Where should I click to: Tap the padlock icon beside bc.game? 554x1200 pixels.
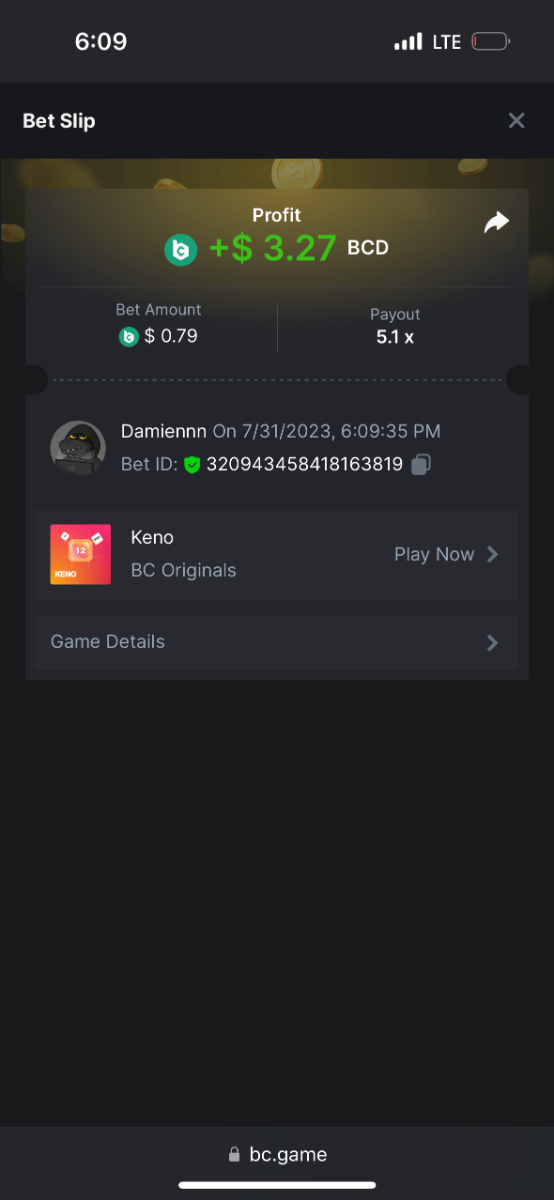tap(234, 1154)
